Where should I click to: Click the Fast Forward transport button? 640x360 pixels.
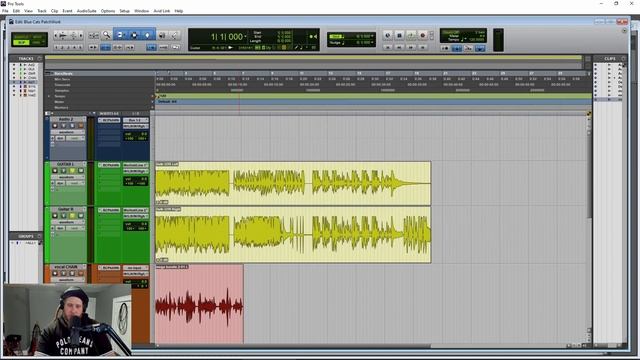click(x=411, y=48)
